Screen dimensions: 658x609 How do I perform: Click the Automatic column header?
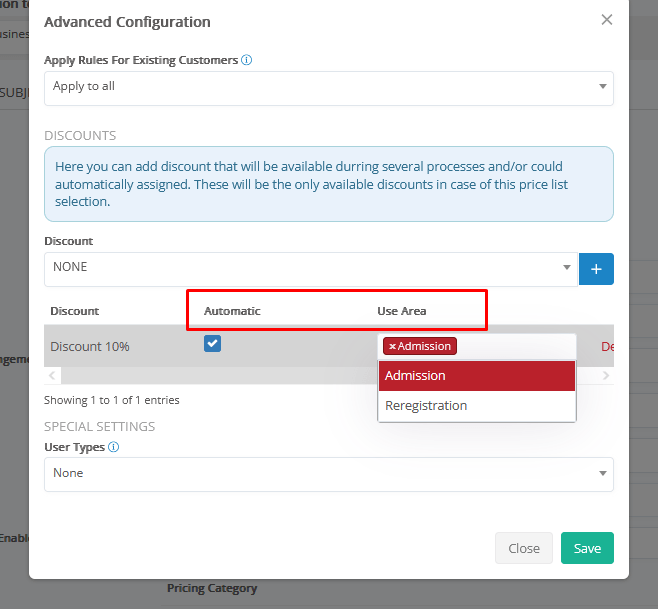click(x=232, y=311)
